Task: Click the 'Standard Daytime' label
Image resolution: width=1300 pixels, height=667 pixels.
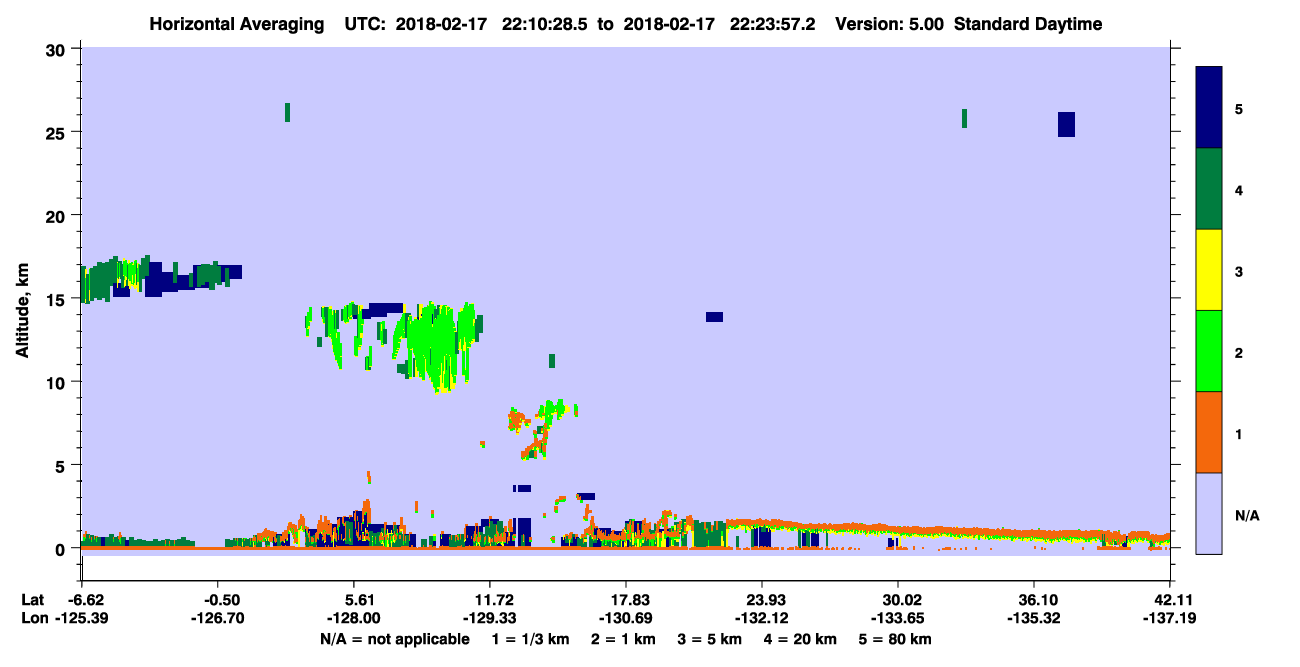Action: (1028, 24)
